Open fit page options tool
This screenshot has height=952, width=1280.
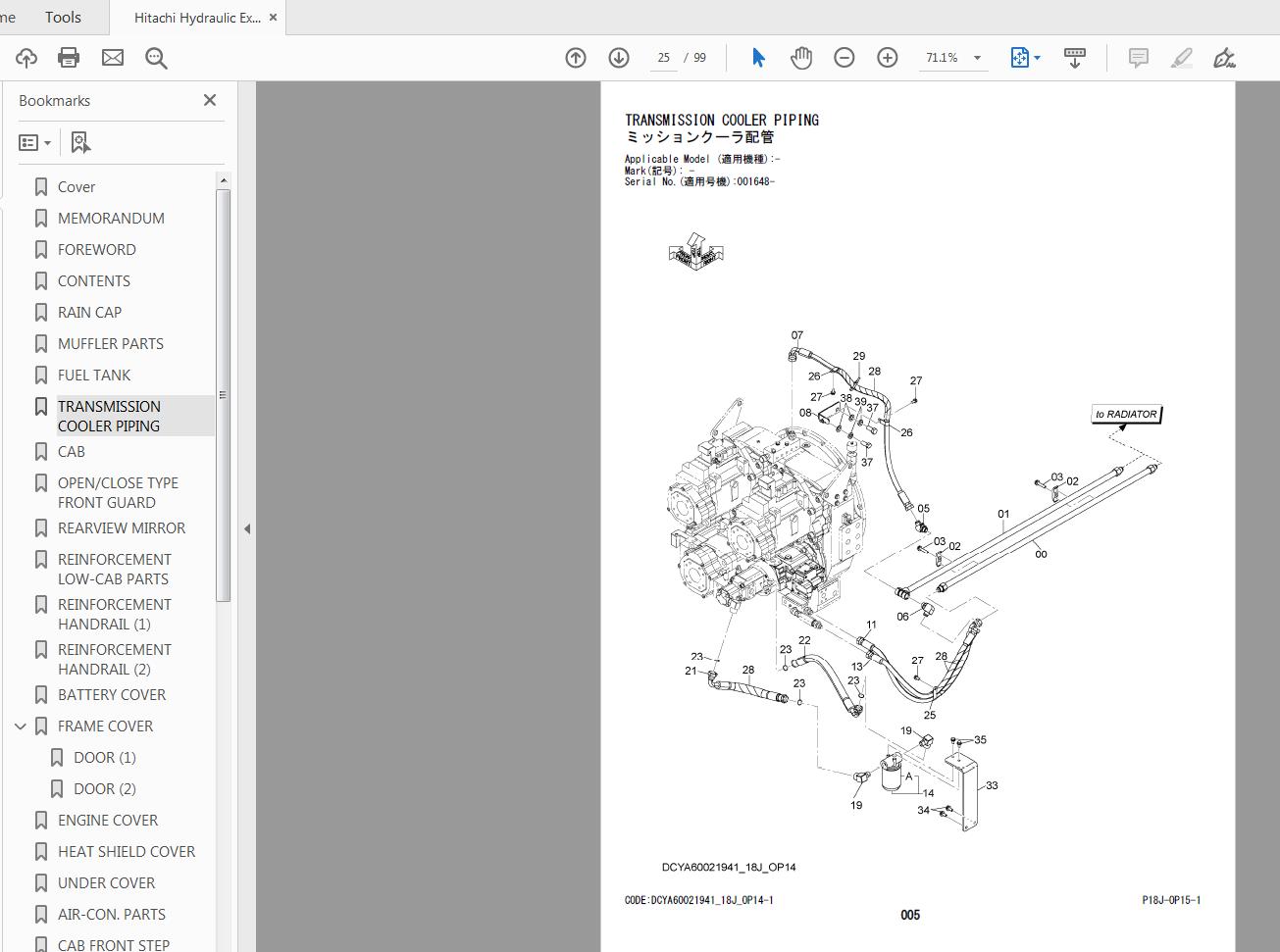pos(1020,58)
